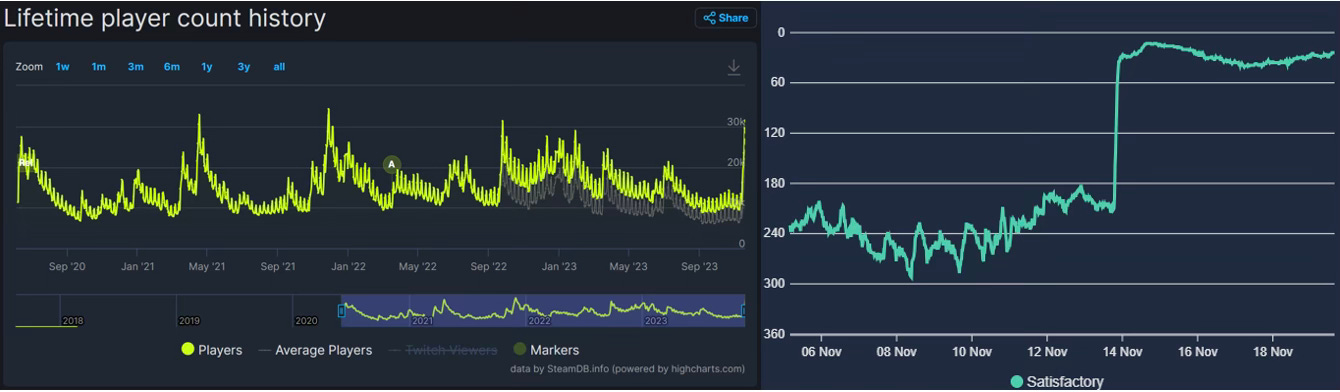Click 08 Nov label on right chart
Screen dimensions: 1340x392
point(897,352)
